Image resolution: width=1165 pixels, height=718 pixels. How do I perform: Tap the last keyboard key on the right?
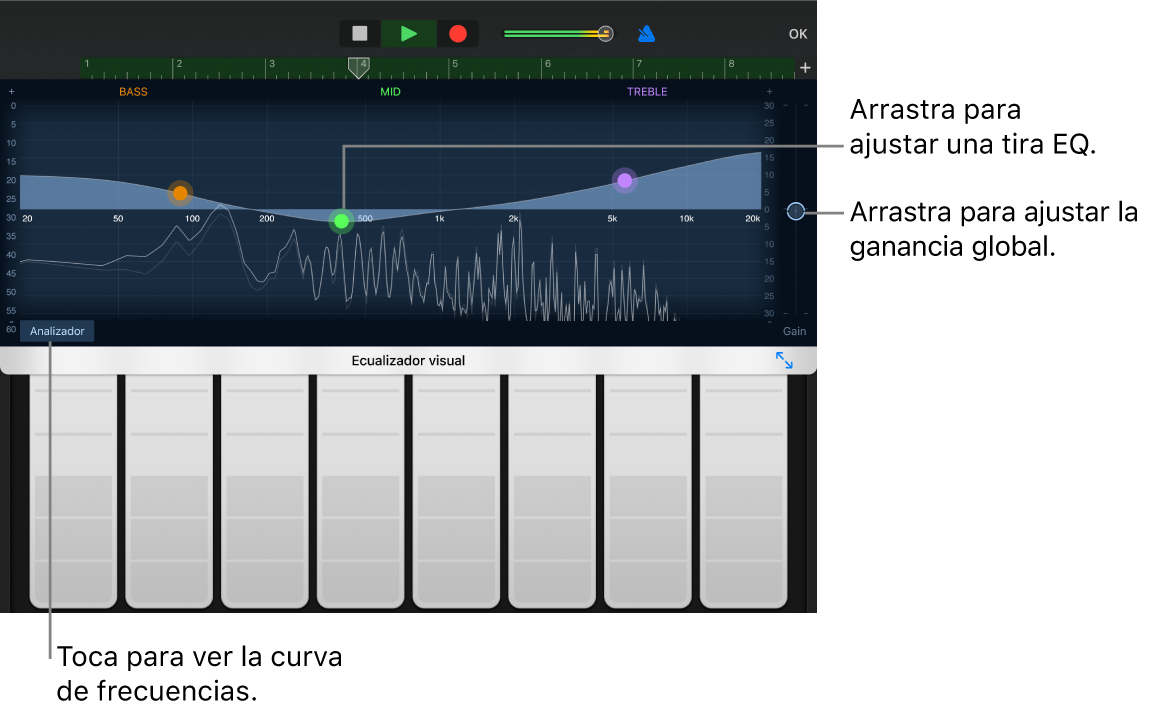click(743, 490)
